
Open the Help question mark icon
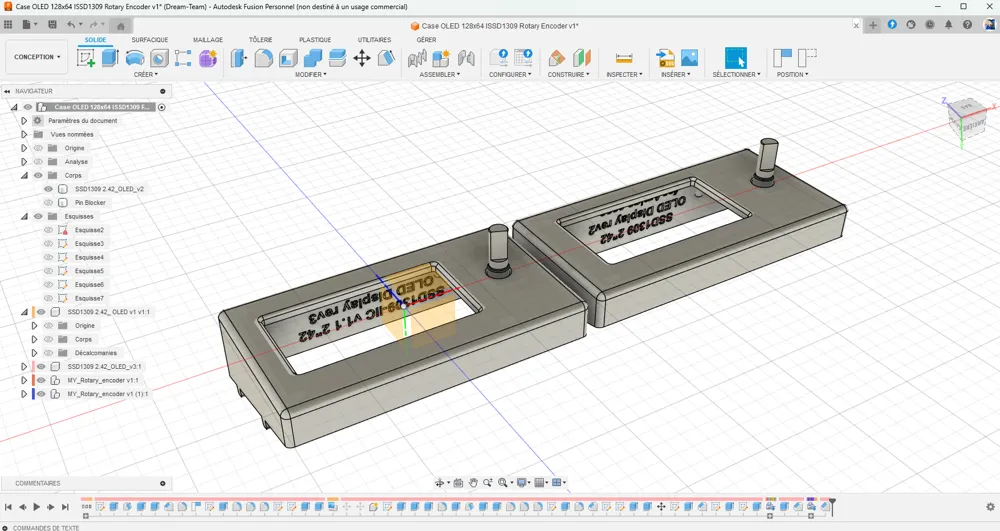(x=967, y=25)
